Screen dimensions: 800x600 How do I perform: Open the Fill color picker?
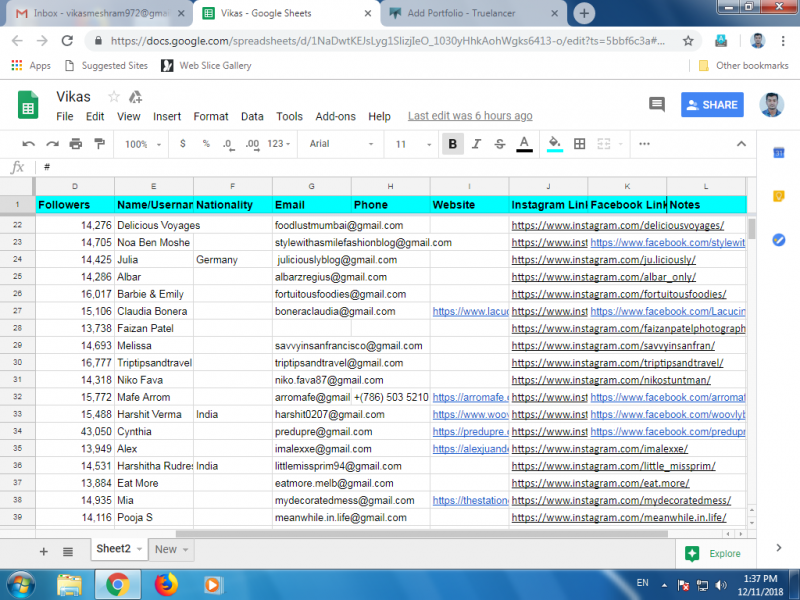tap(555, 143)
